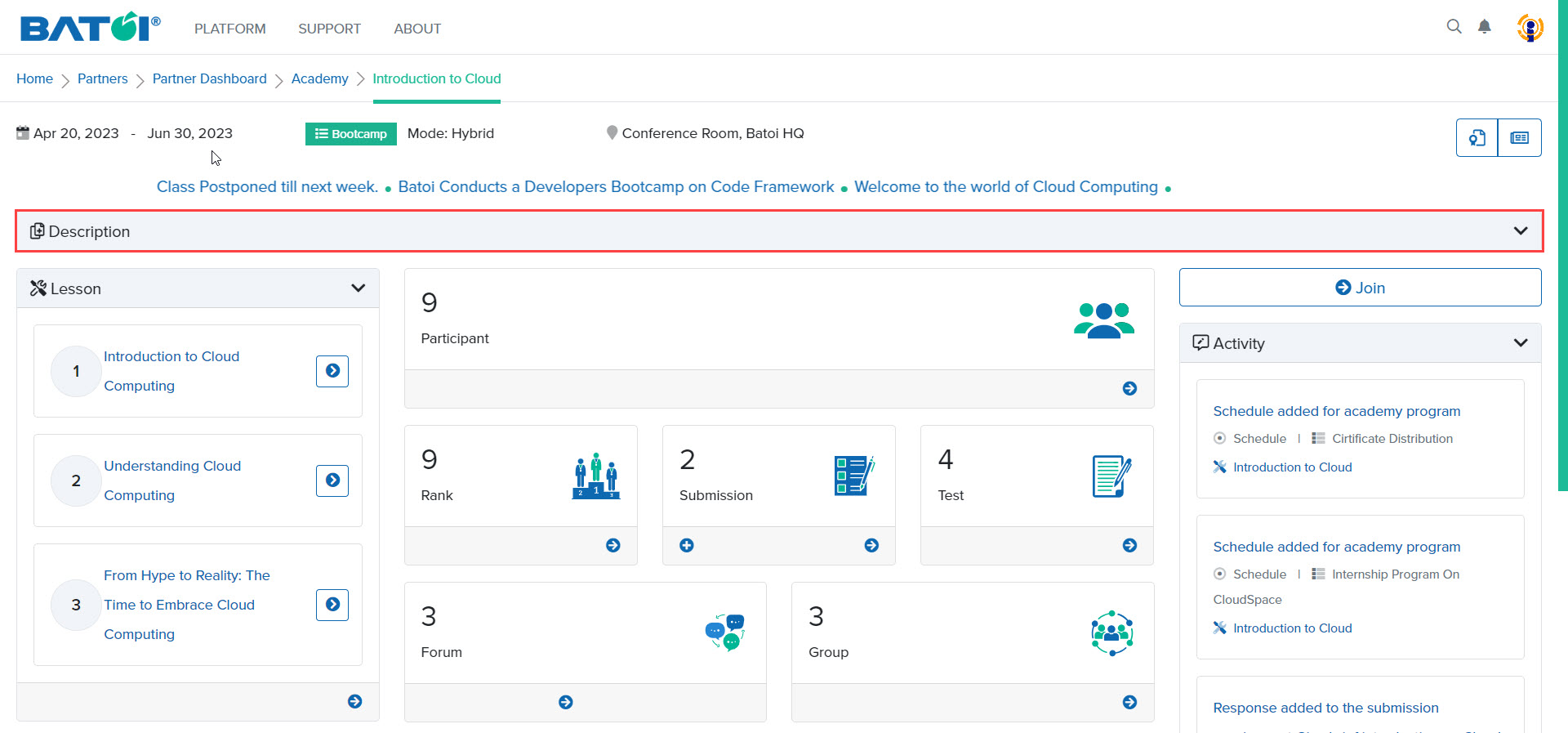The image size is (1568, 733).
Task: Click the calendar date icon
Action: [23, 132]
